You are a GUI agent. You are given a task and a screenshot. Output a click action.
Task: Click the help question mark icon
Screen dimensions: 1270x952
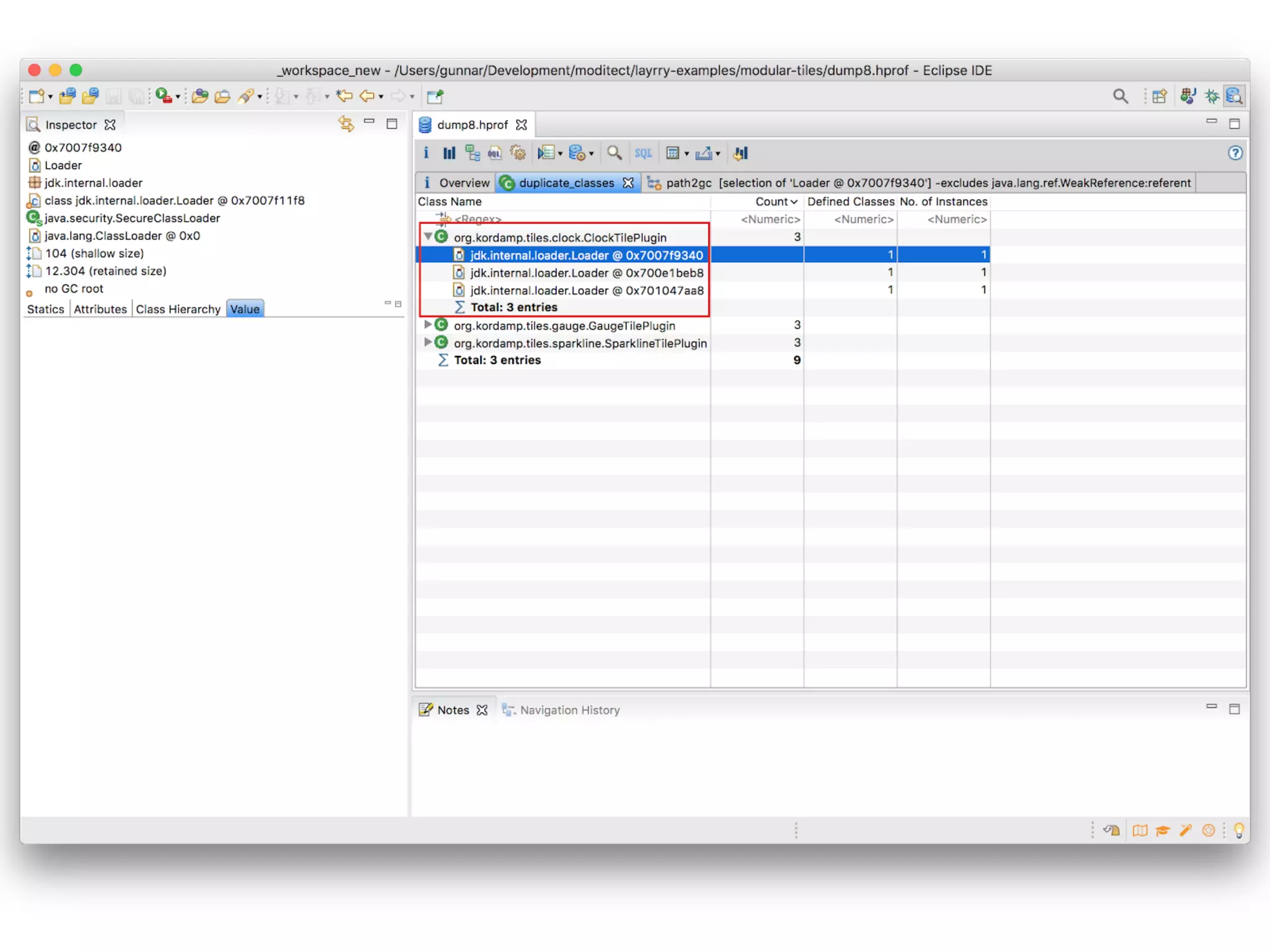1235,153
